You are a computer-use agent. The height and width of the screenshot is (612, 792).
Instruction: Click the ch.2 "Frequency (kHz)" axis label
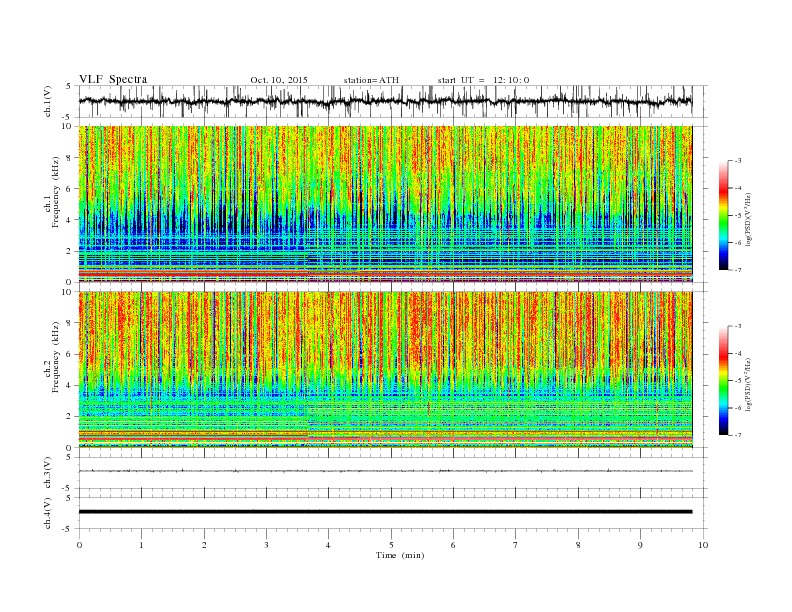coord(55,356)
